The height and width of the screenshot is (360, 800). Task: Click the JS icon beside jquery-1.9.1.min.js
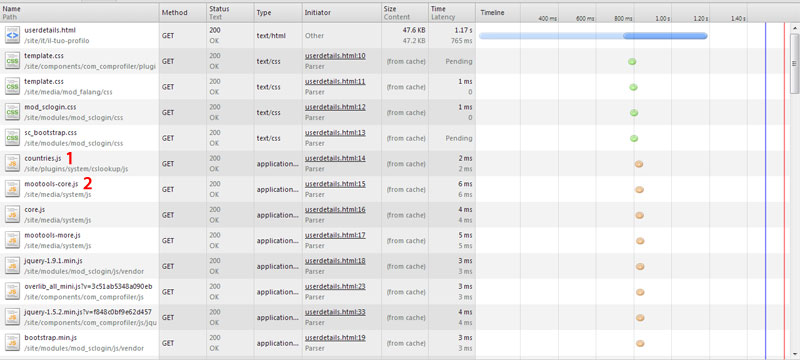[12, 266]
